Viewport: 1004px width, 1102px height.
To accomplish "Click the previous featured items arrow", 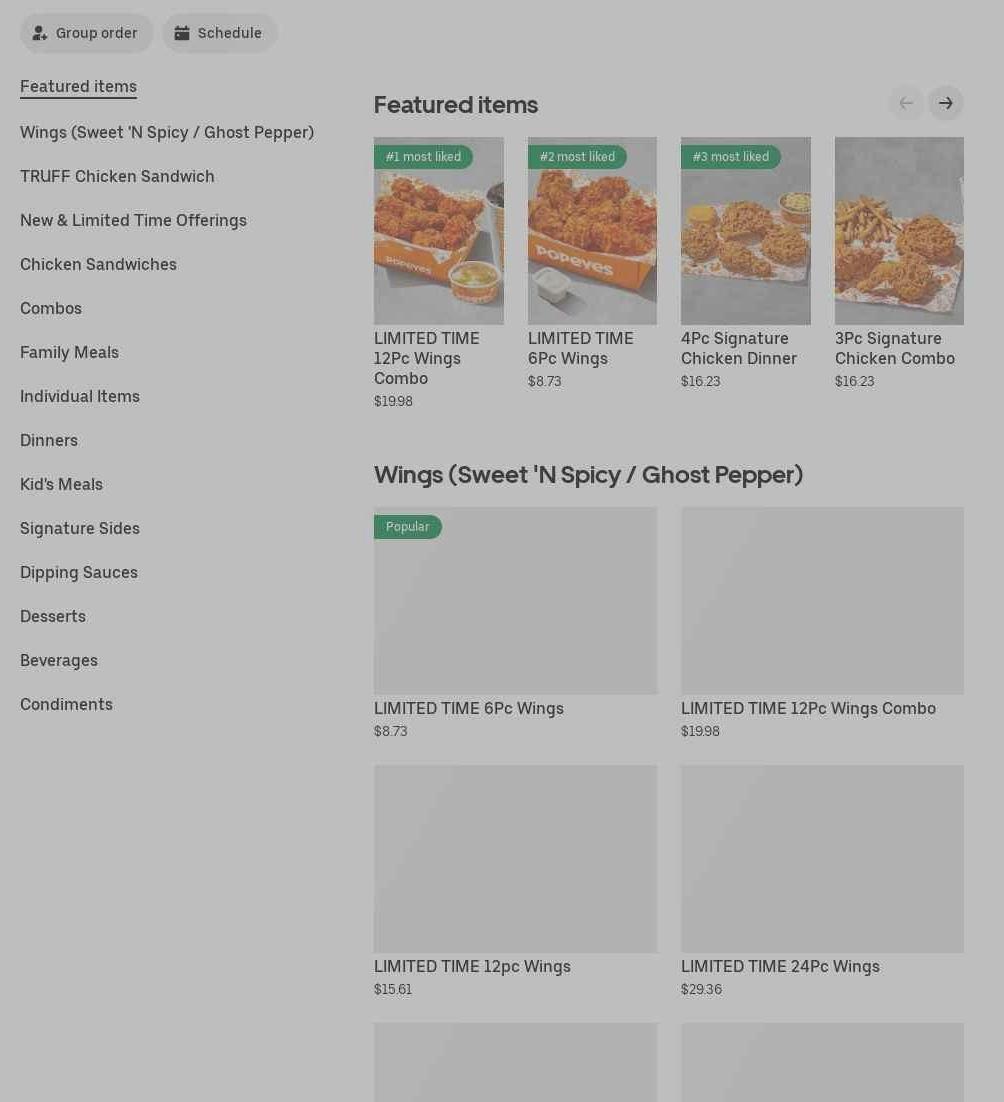I will 906,103.
